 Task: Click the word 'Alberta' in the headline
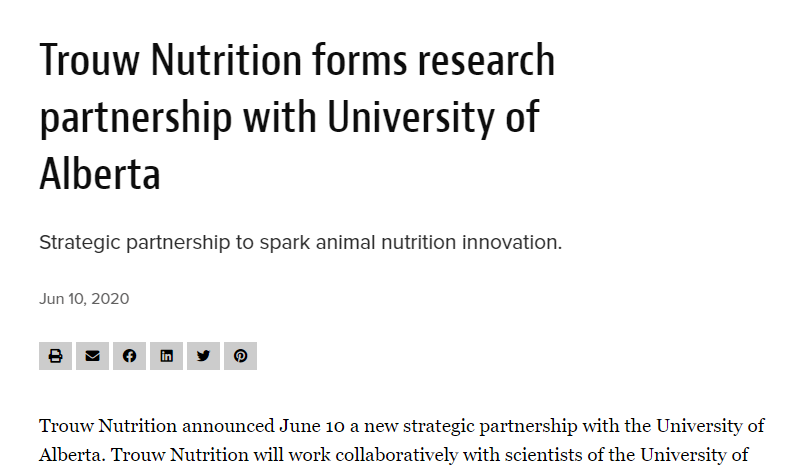pyautogui.click(x=100, y=174)
